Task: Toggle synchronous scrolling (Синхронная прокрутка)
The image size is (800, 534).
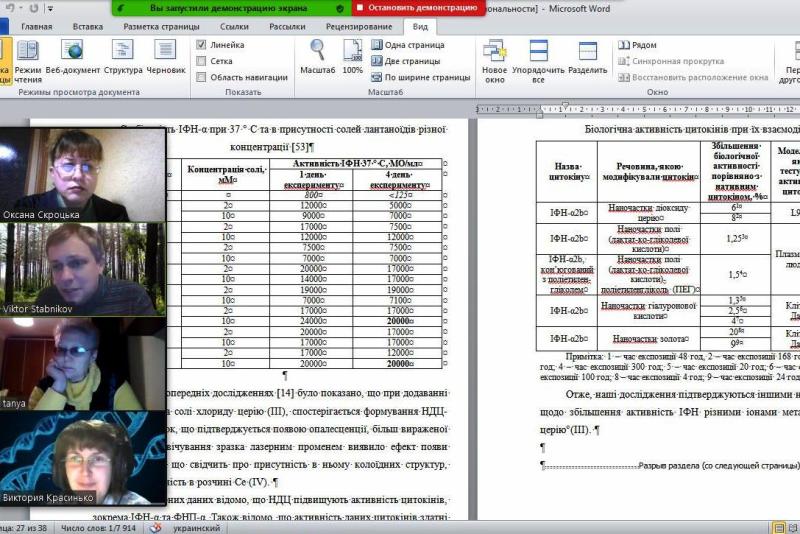Action: pos(671,61)
